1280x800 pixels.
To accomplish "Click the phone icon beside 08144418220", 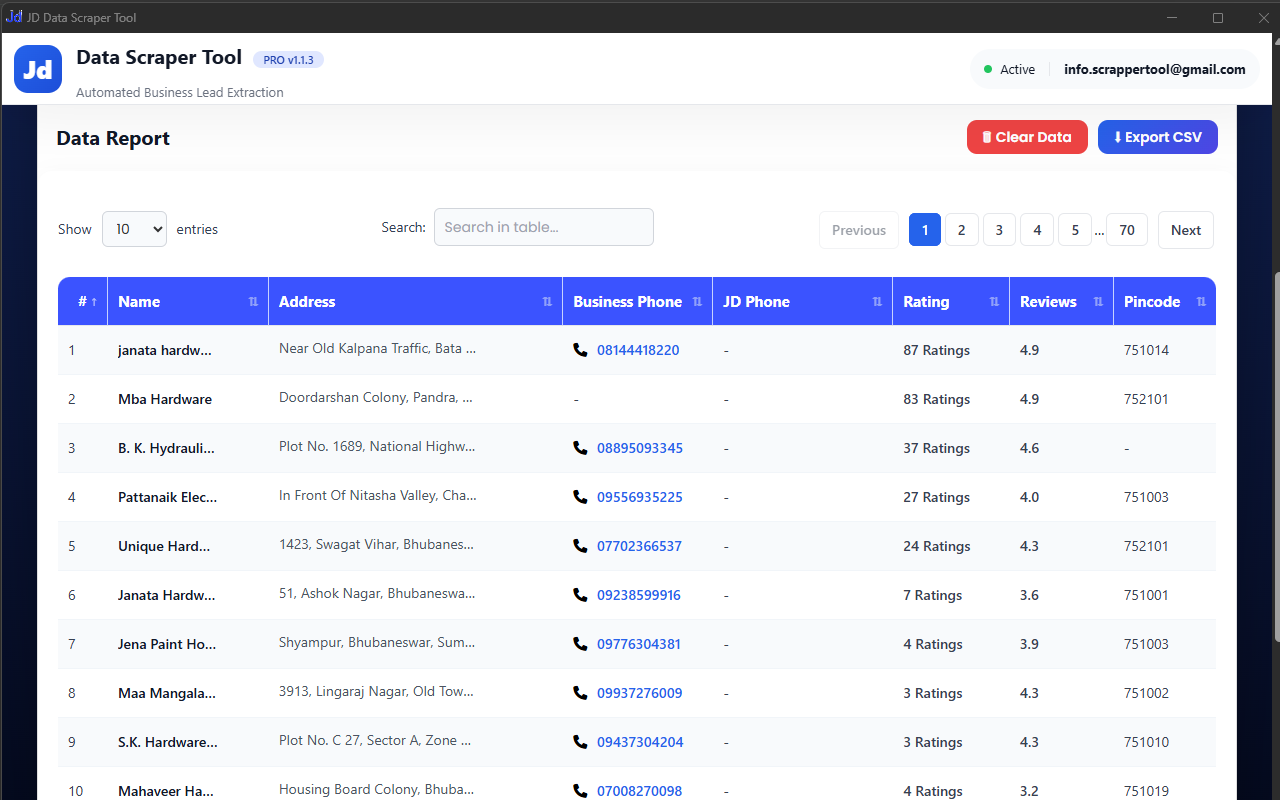I will click(x=580, y=350).
